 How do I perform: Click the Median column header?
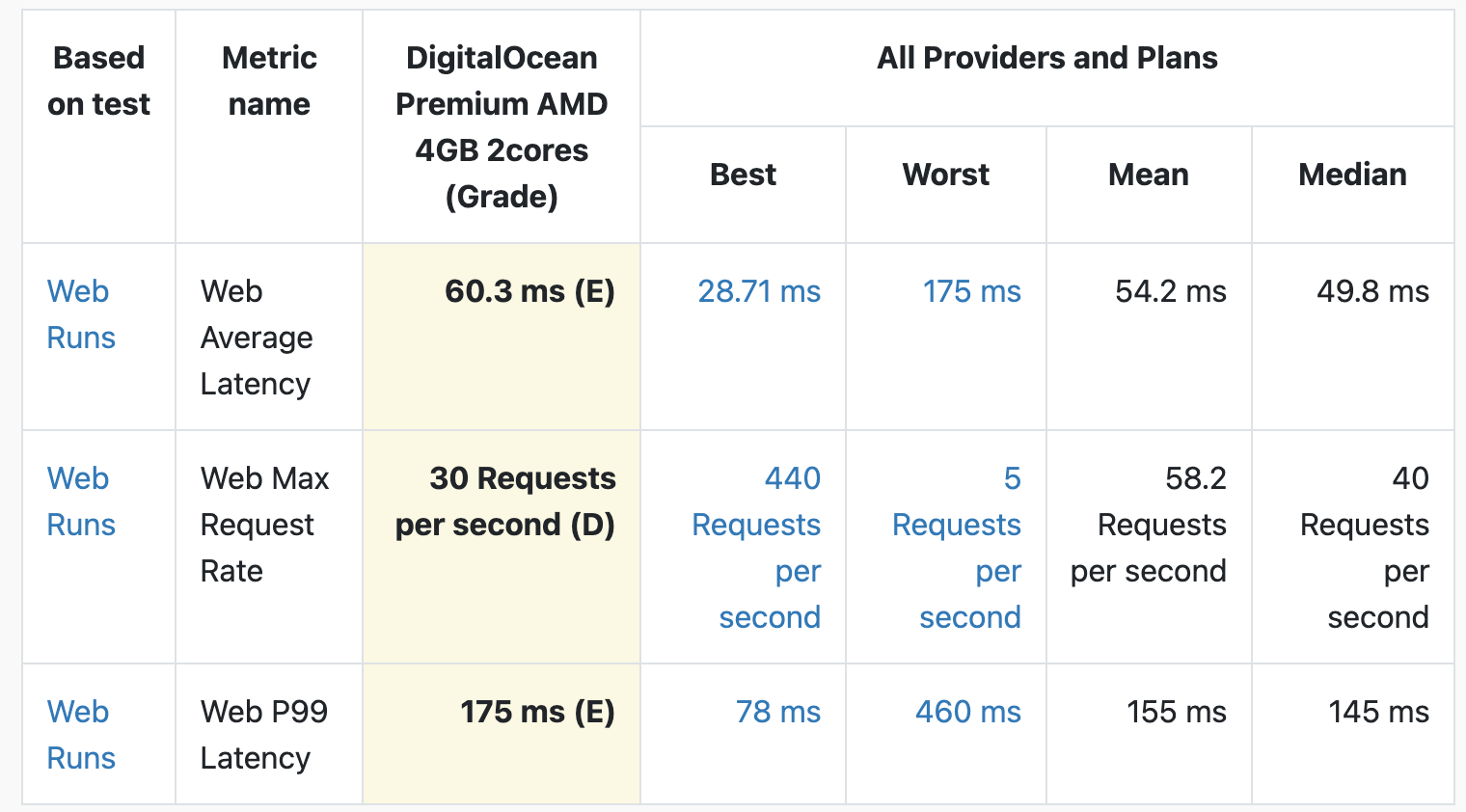coord(1352,175)
